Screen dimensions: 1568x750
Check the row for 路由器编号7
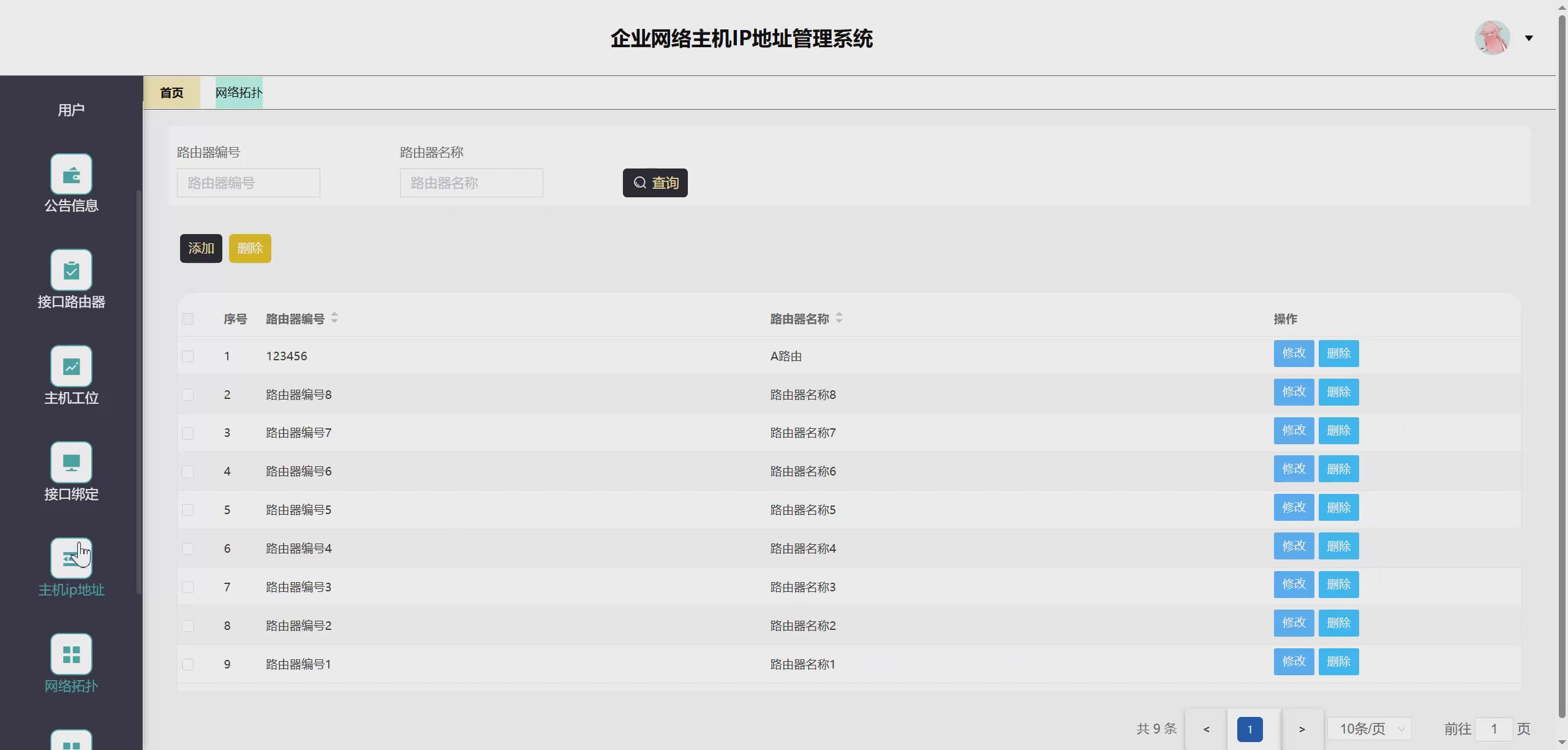tap(188, 434)
